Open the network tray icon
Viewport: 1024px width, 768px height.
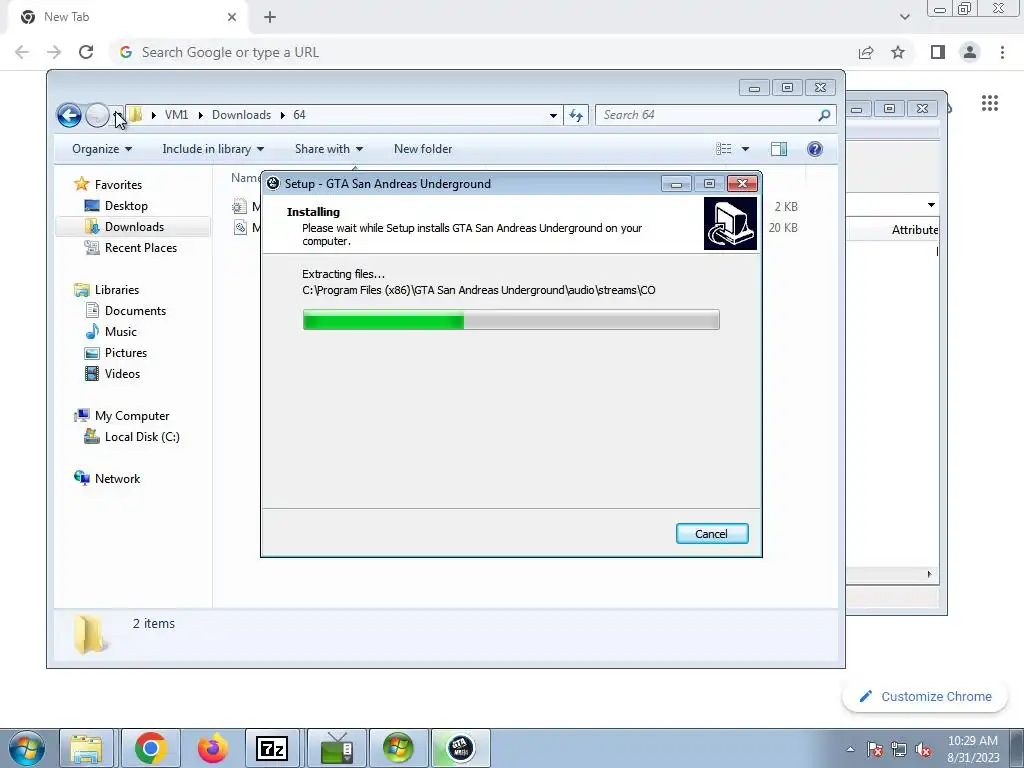tap(899, 749)
